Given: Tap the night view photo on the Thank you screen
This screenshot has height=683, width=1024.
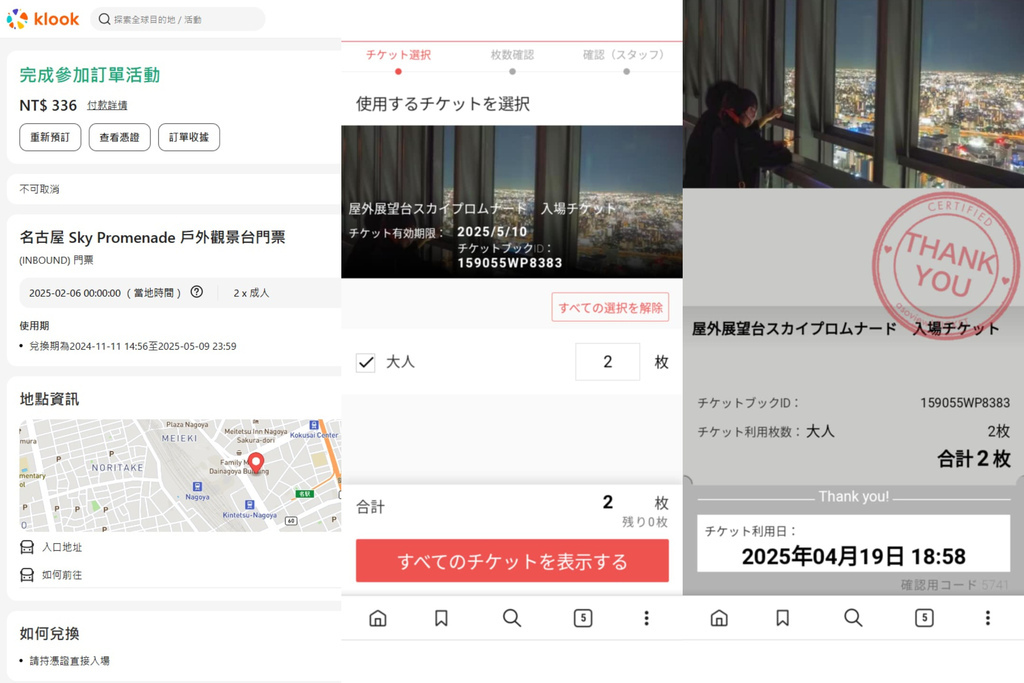Looking at the screenshot, I should (x=854, y=94).
